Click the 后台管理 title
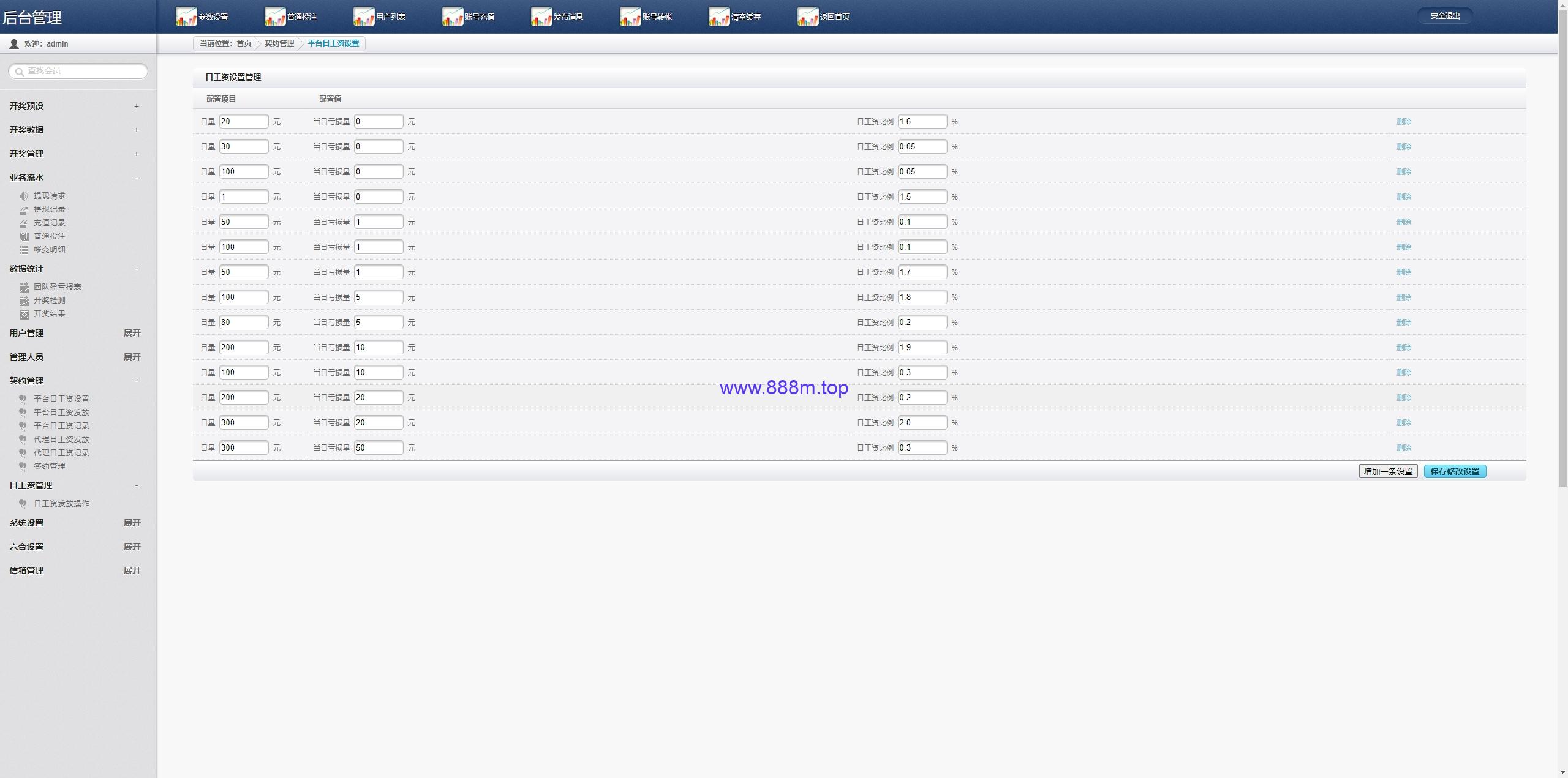Viewport: 1568px width, 778px height. (32, 17)
